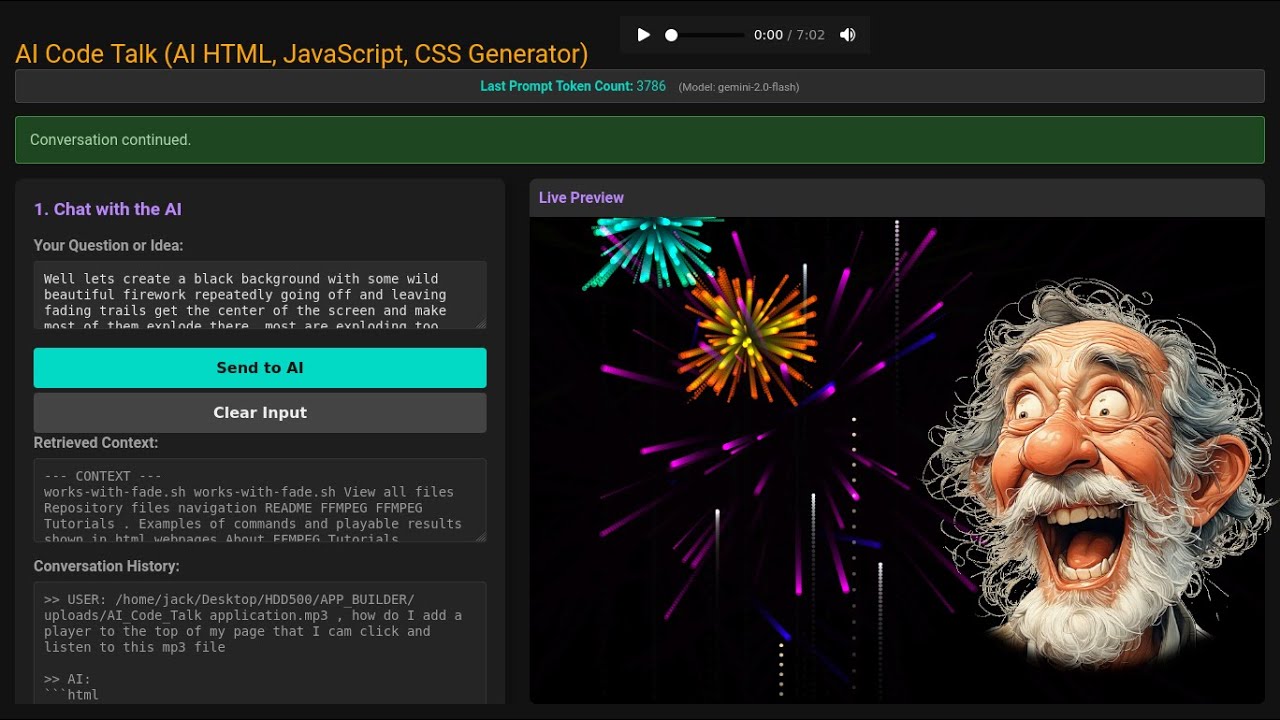The width and height of the screenshot is (1280, 720).
Task: Click the Model: gemini-2.0-flash label
Action: point(739,87)
